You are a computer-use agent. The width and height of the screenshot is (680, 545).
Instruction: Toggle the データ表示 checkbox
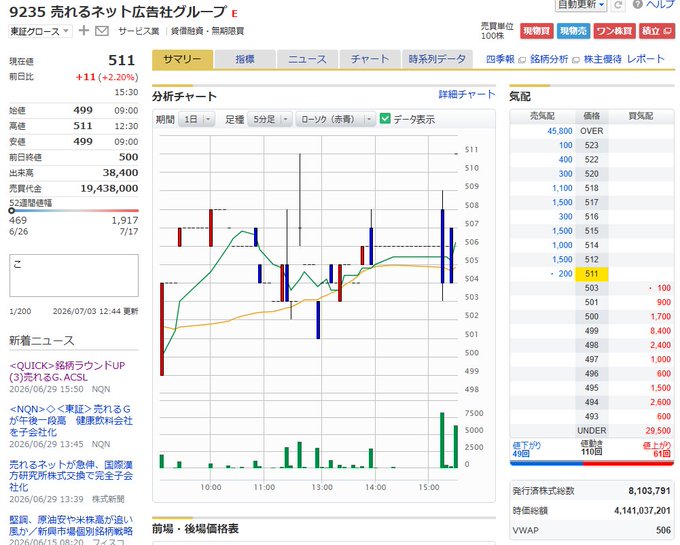(x=385, y=118)
